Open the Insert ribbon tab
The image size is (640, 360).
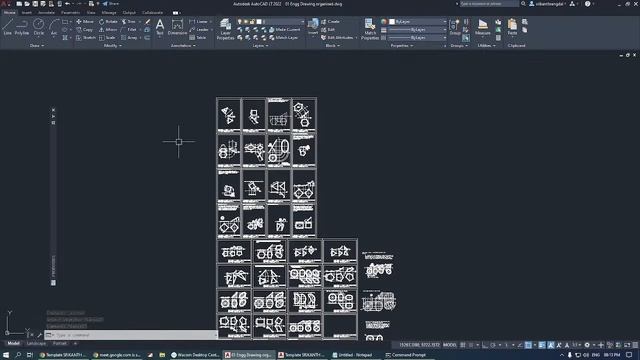click(x=26, y=13)
